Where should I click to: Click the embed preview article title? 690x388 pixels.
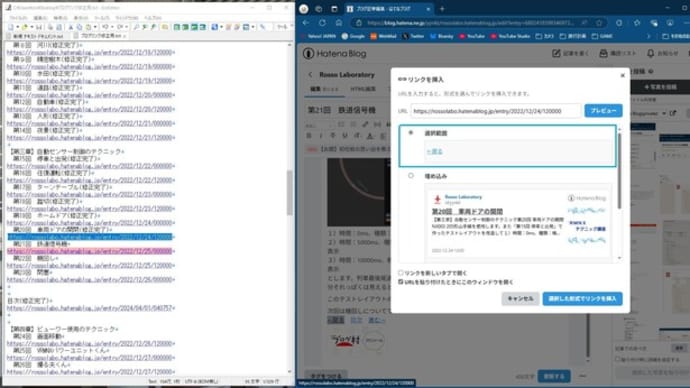pos(467,211)
